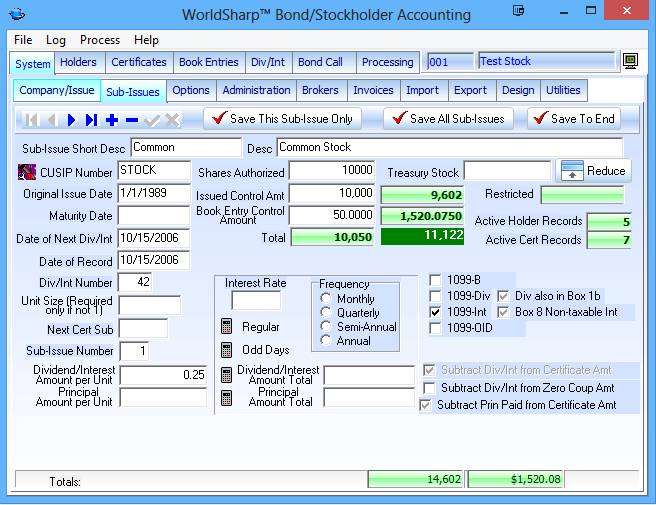
Task: Switch to the Certificates tab
Action: coord(139,62)
